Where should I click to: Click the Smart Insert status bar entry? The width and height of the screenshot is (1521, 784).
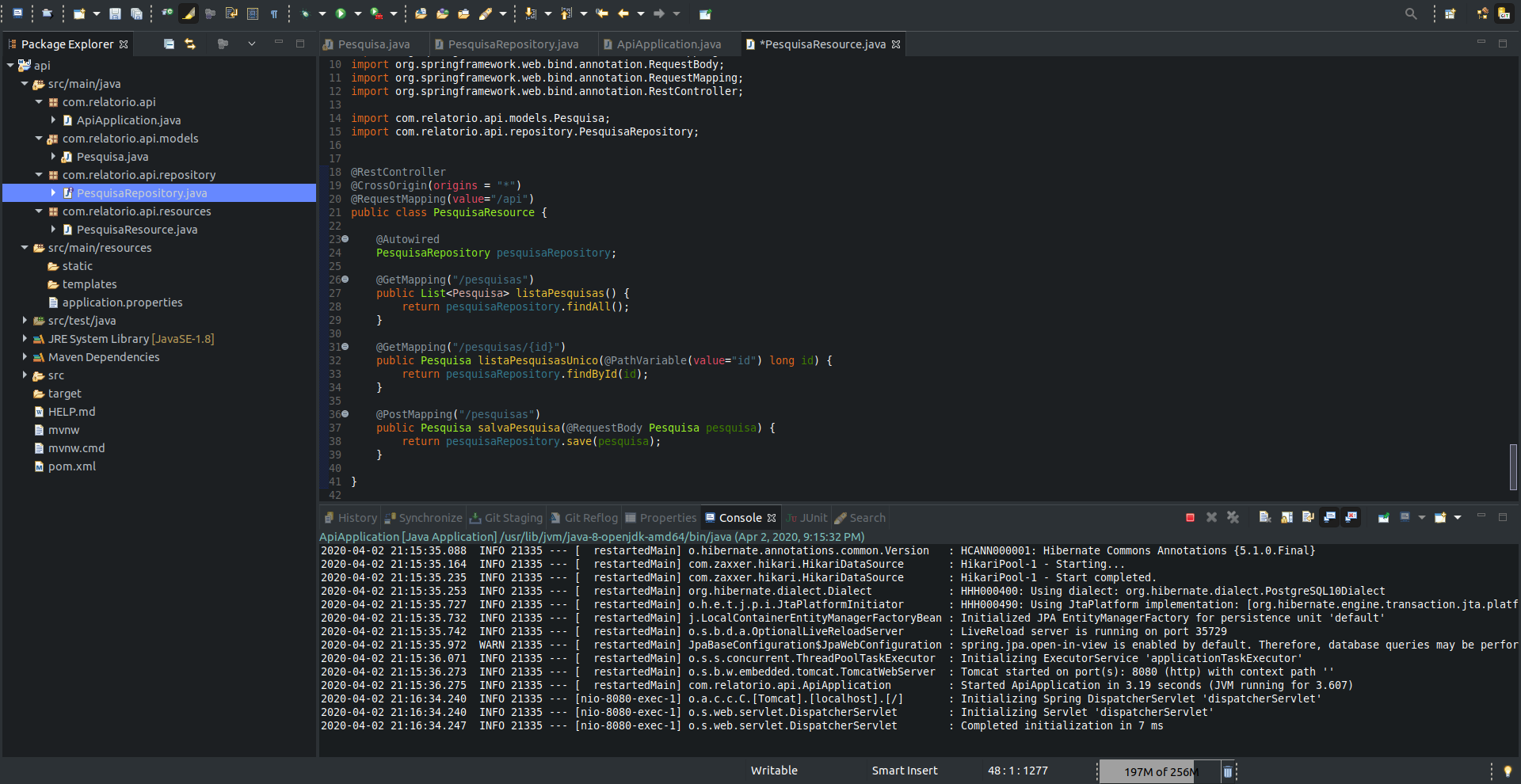point(905,771)
